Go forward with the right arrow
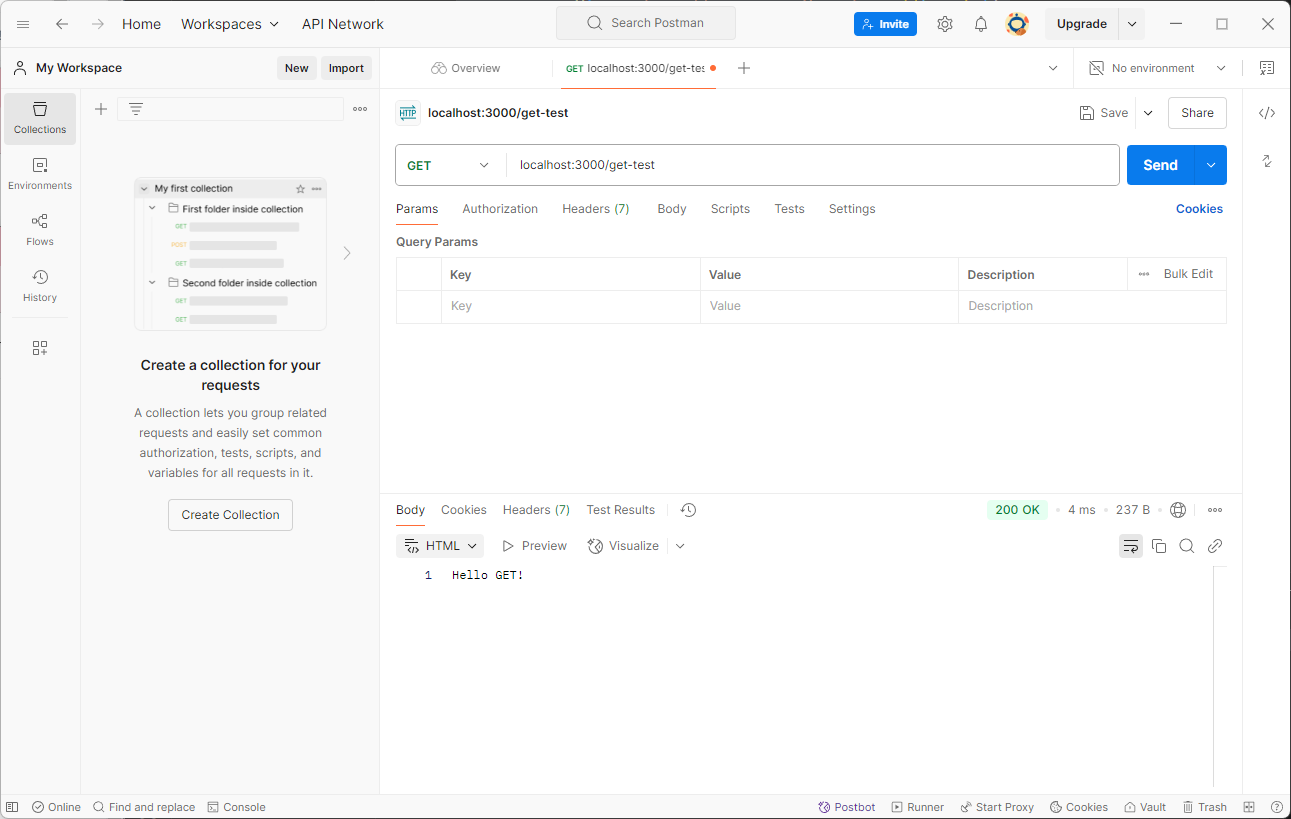 98,24
